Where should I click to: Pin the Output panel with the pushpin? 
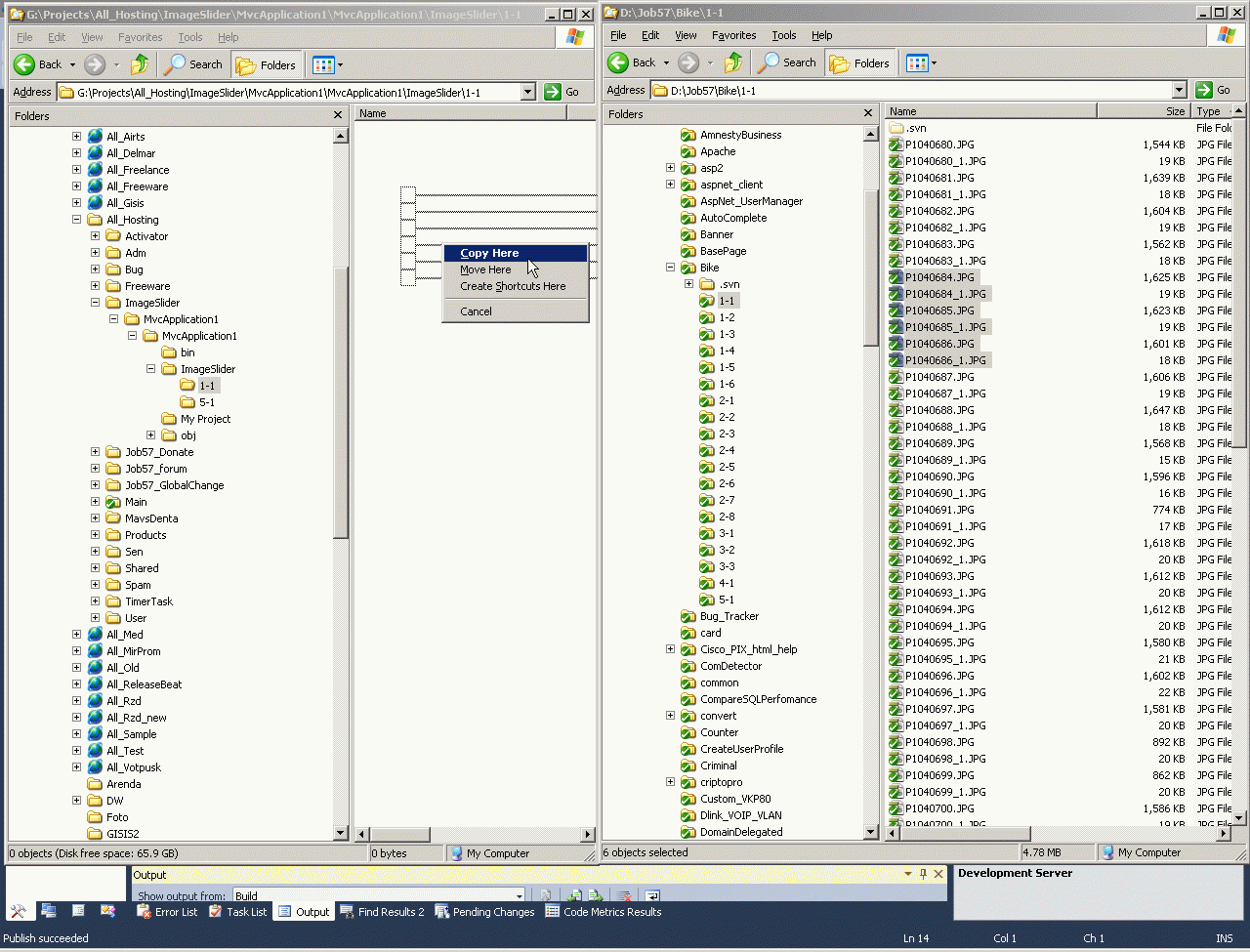coord(923,874)
